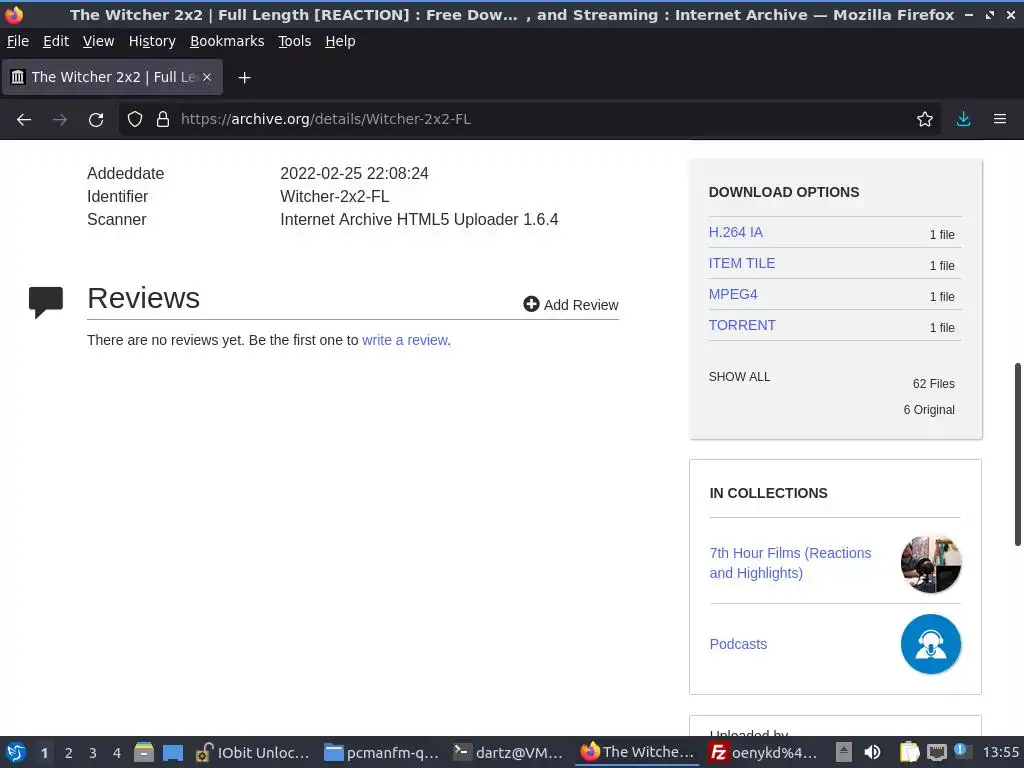The width and height of the screenshot is (1024, 768).
Task: Switch to the IObit Unlocker taskbar window
Action: click(x=251, y=752)
